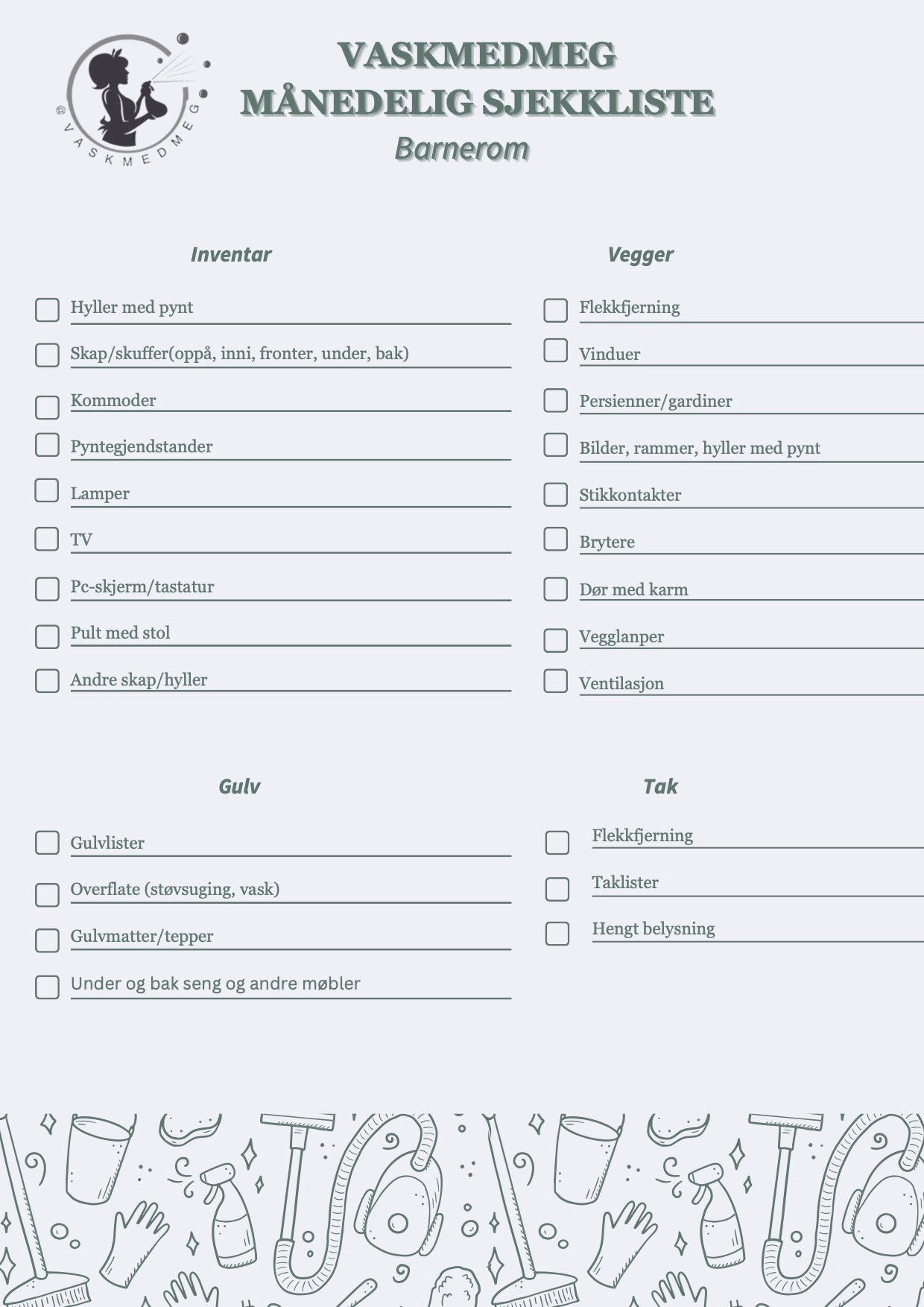
Task: Mark Stikkontakter as completed
Action: [555, 495]
